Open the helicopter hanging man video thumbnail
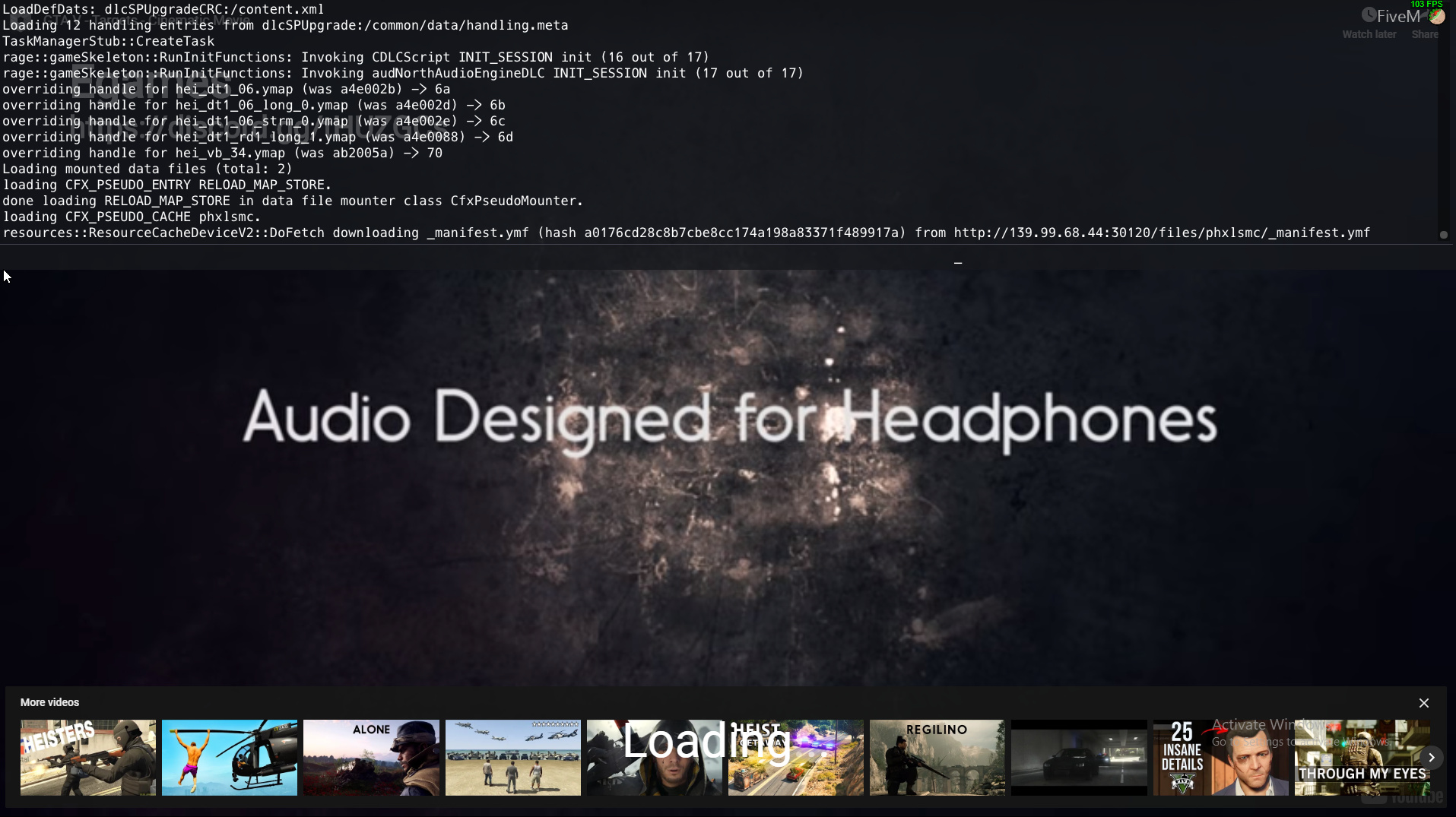 tap(230, 757)
